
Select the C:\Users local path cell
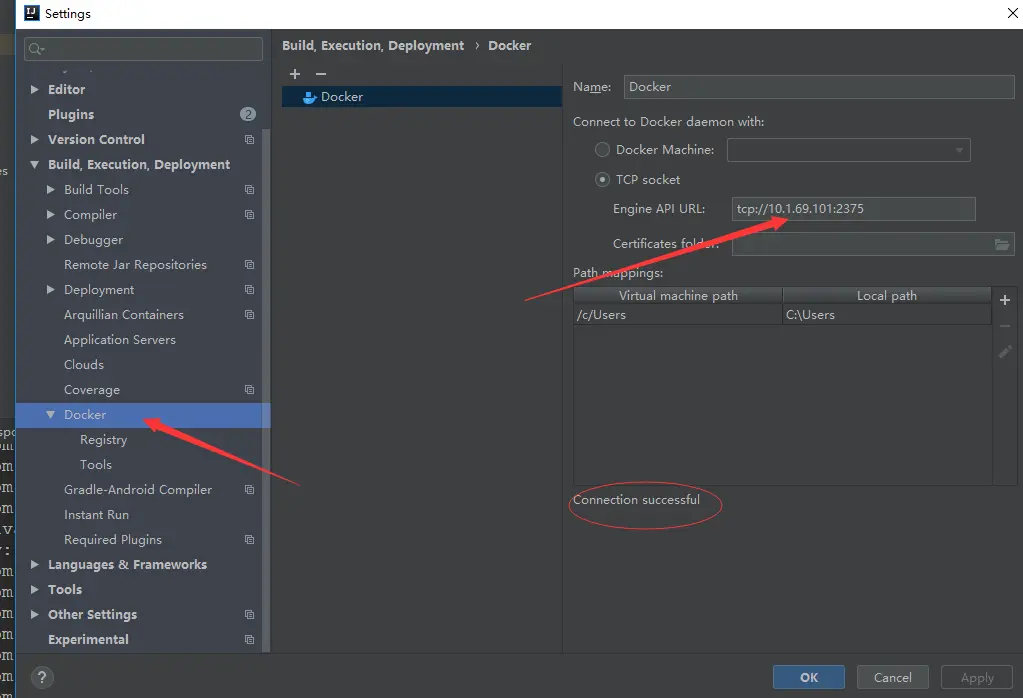pyautogui.click(x=887, y=315)
